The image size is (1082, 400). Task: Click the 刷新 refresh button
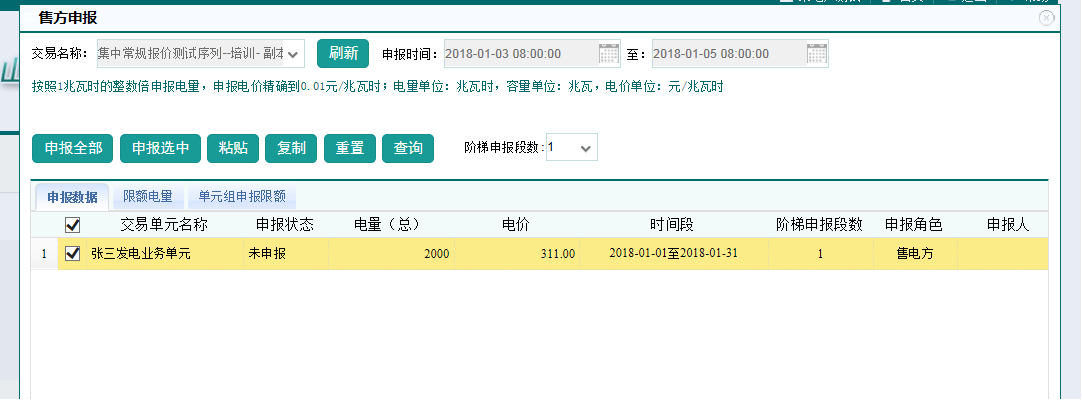343,53
